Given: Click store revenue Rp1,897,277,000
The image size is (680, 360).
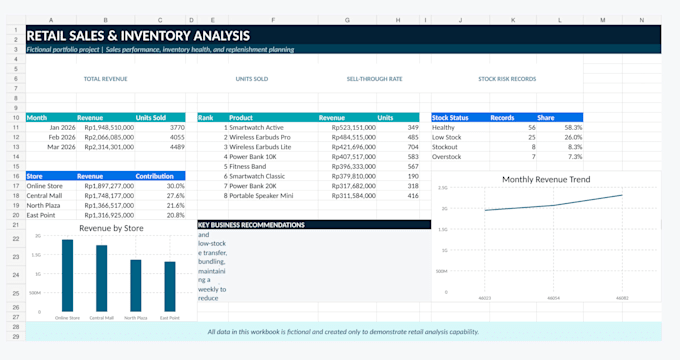Looking at the screenshot, I should (105, 186).
